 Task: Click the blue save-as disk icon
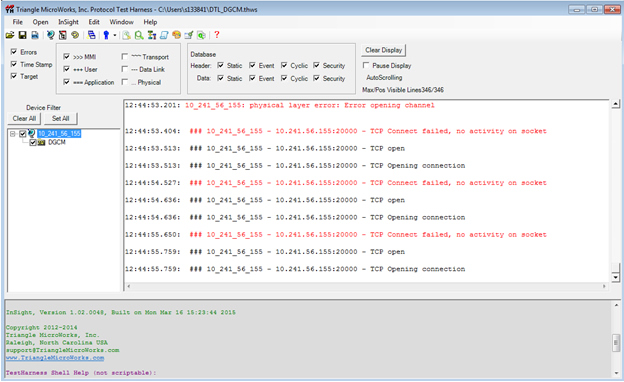point(35,35)
